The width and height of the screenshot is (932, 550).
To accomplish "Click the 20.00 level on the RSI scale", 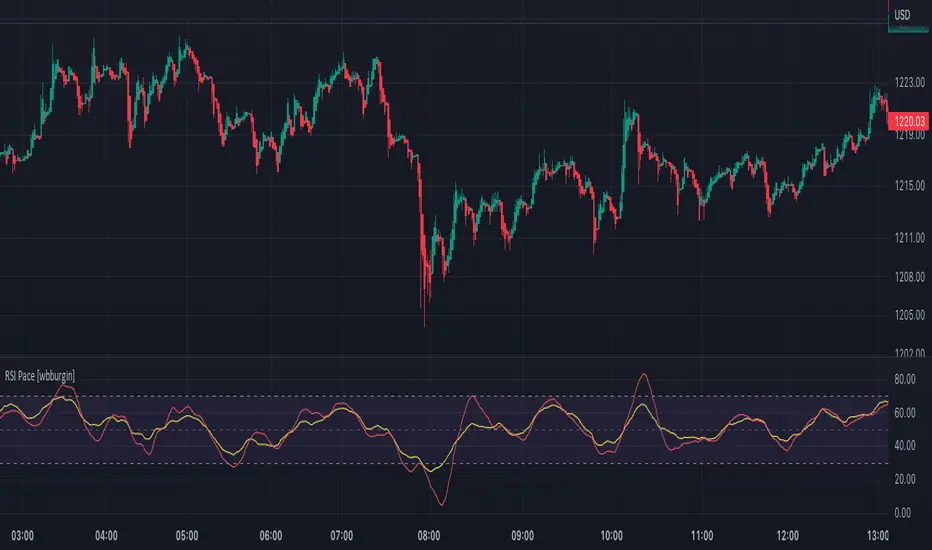I will (x=907, y=480).
